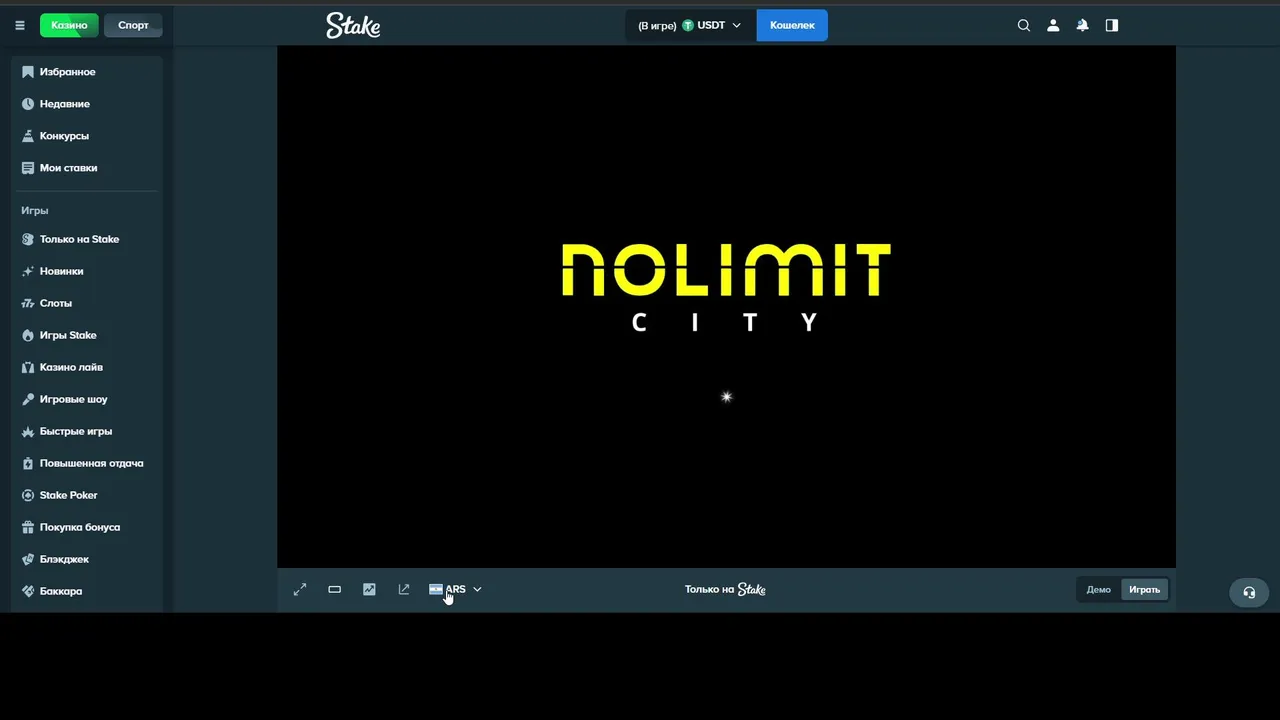Click the Stake Poker chip icon
Viewport: 1280px width, 720px height.
(x=28, y=495)
